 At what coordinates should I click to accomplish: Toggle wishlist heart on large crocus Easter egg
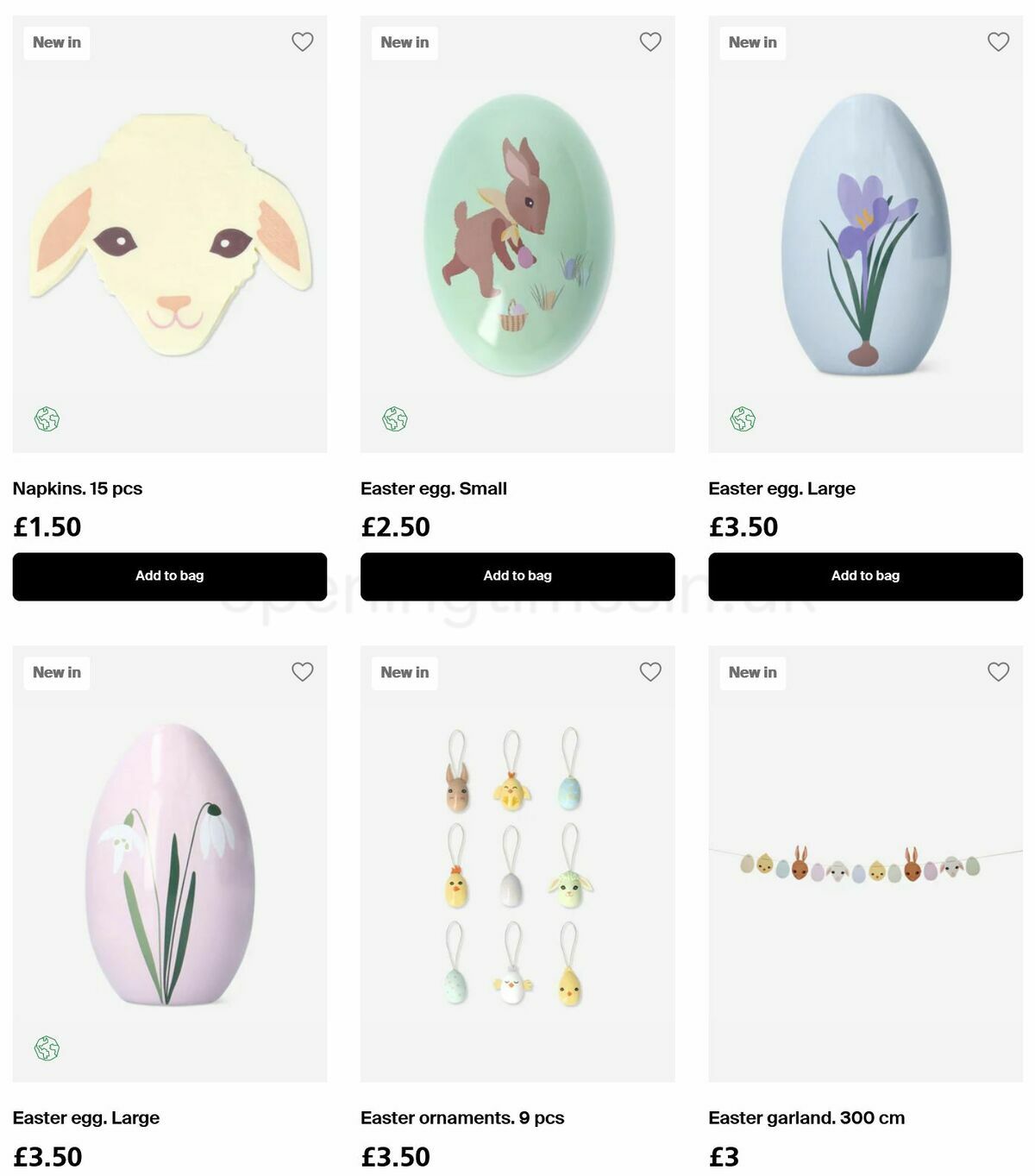tap(998, 41)
